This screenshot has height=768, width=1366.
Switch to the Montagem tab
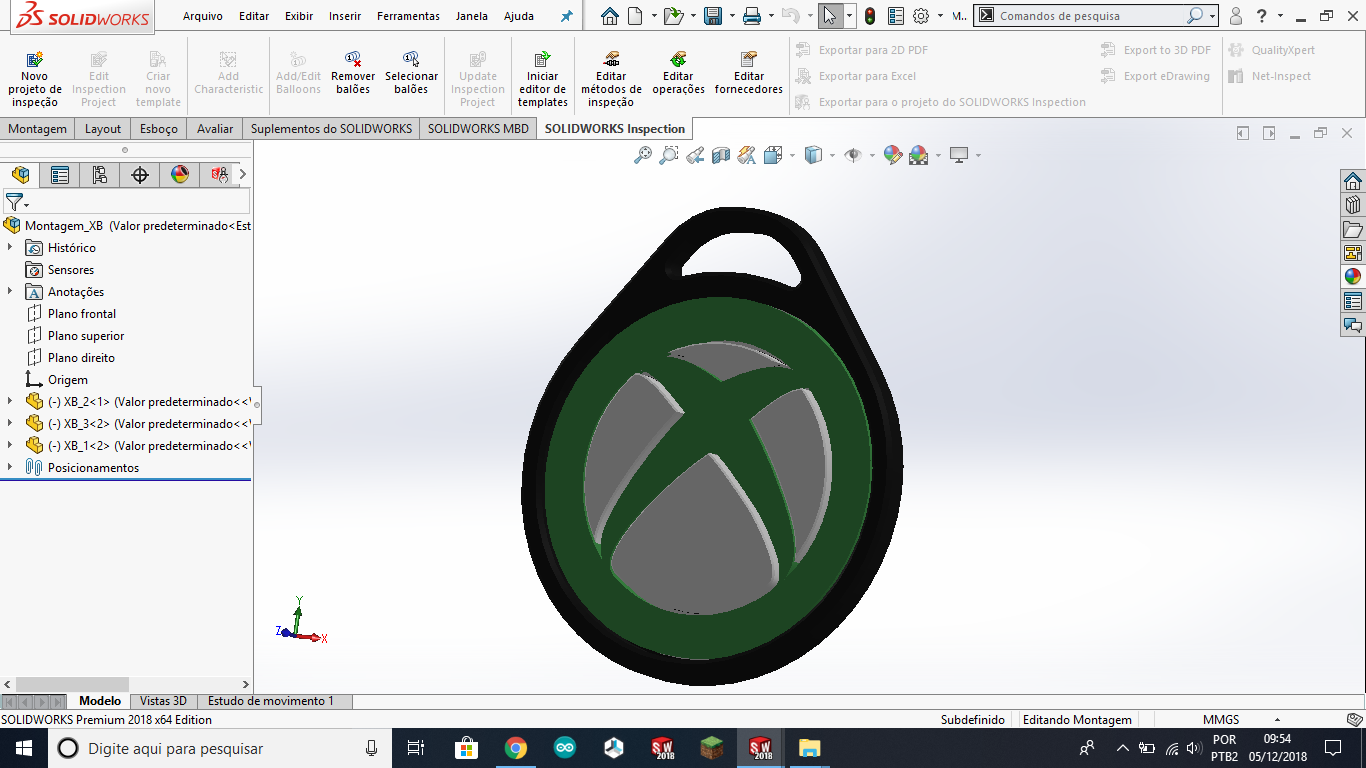click(x=38, y=128)
